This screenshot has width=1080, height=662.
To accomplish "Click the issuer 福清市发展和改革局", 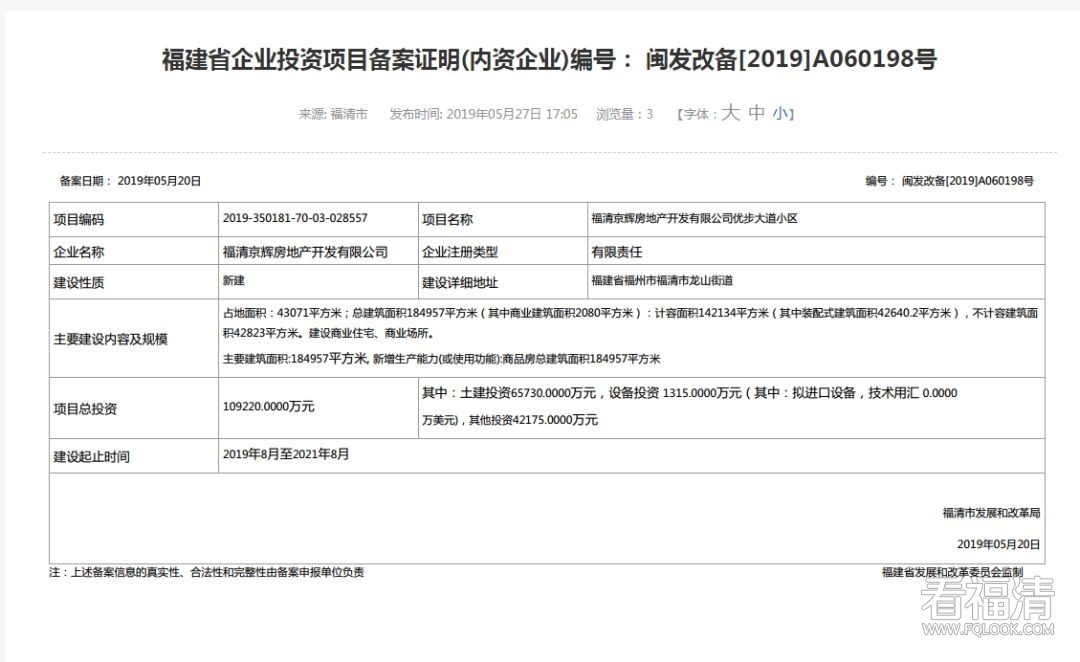I will click(991, 513).
